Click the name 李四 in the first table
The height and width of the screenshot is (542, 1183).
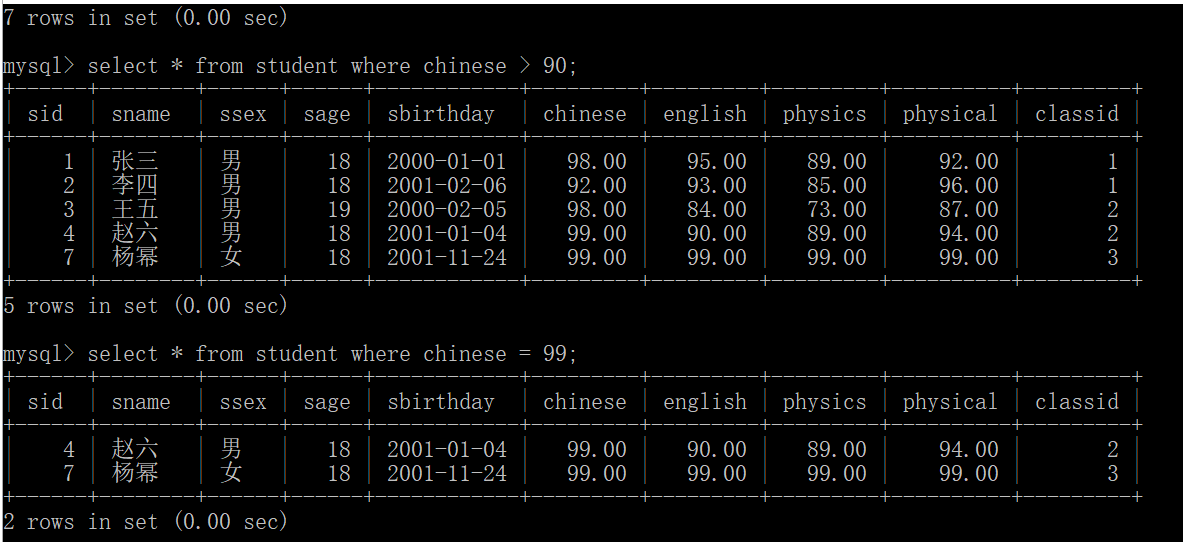tap(135, 185)
